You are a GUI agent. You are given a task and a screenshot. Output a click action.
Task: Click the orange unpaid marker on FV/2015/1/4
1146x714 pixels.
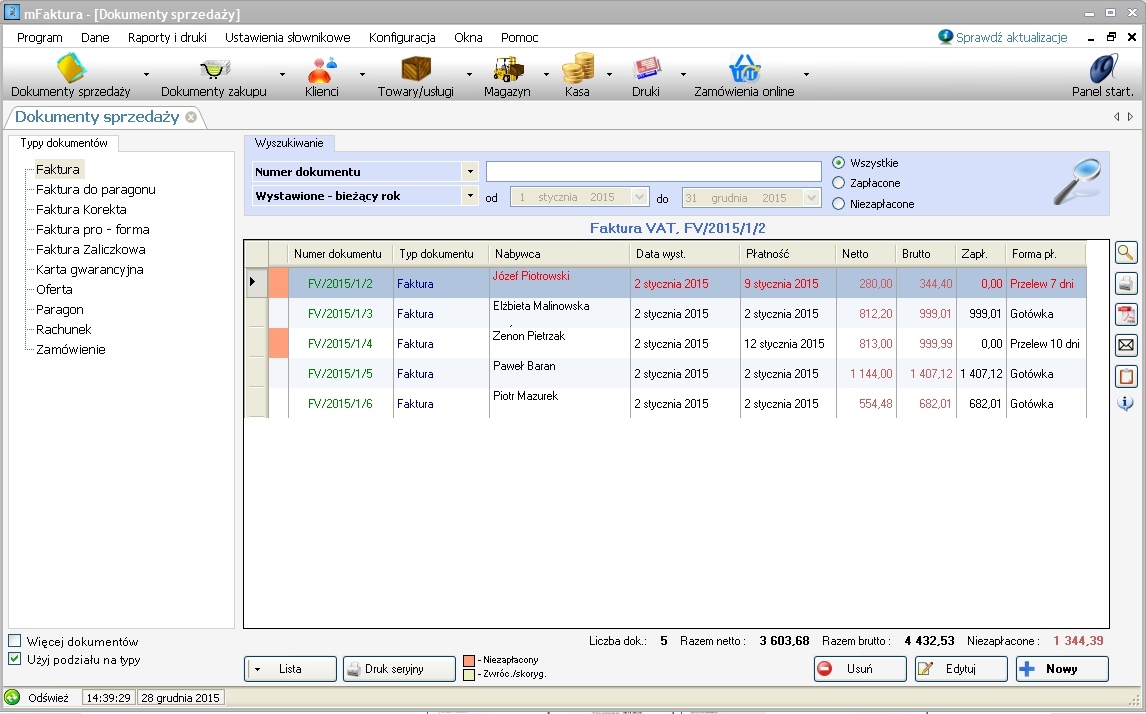278,344
